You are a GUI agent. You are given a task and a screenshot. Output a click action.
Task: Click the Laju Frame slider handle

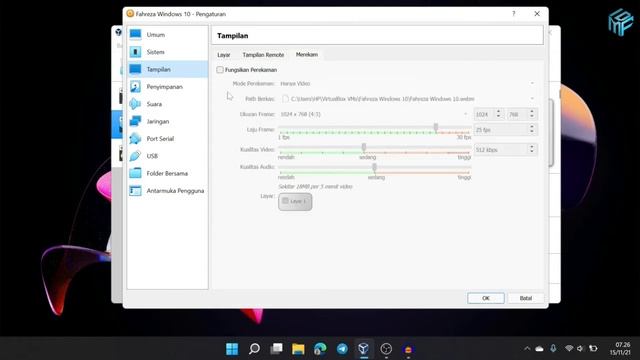[436, 128]
